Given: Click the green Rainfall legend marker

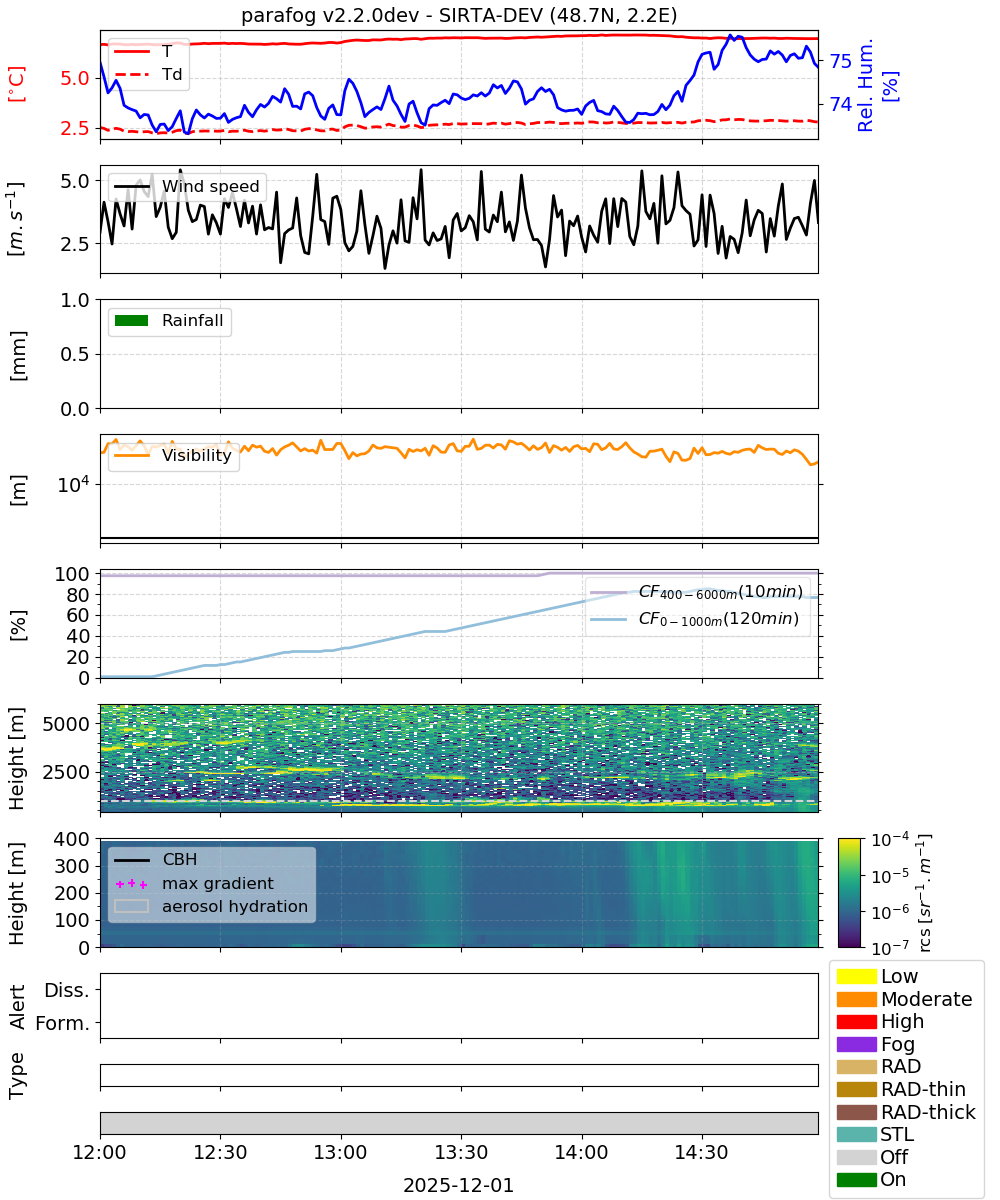Looking at the screenshot, I should [x=131, y=321].
